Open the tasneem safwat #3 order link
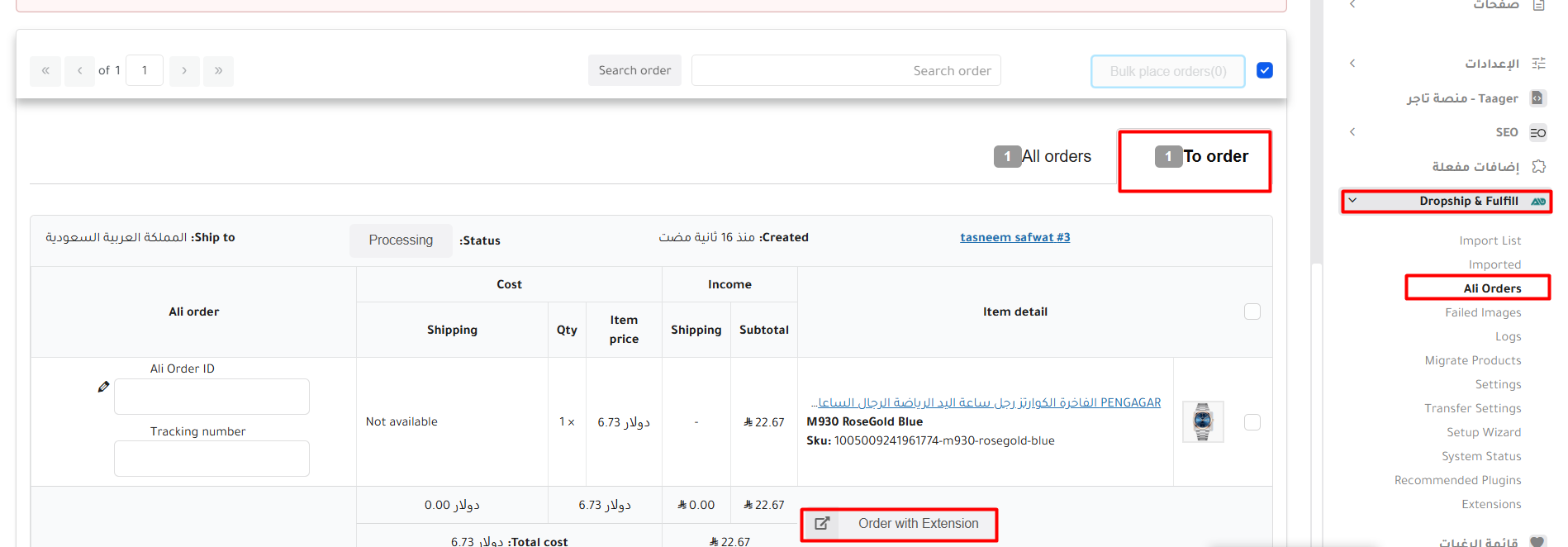1568x547 pixels. click(1014, 238)
